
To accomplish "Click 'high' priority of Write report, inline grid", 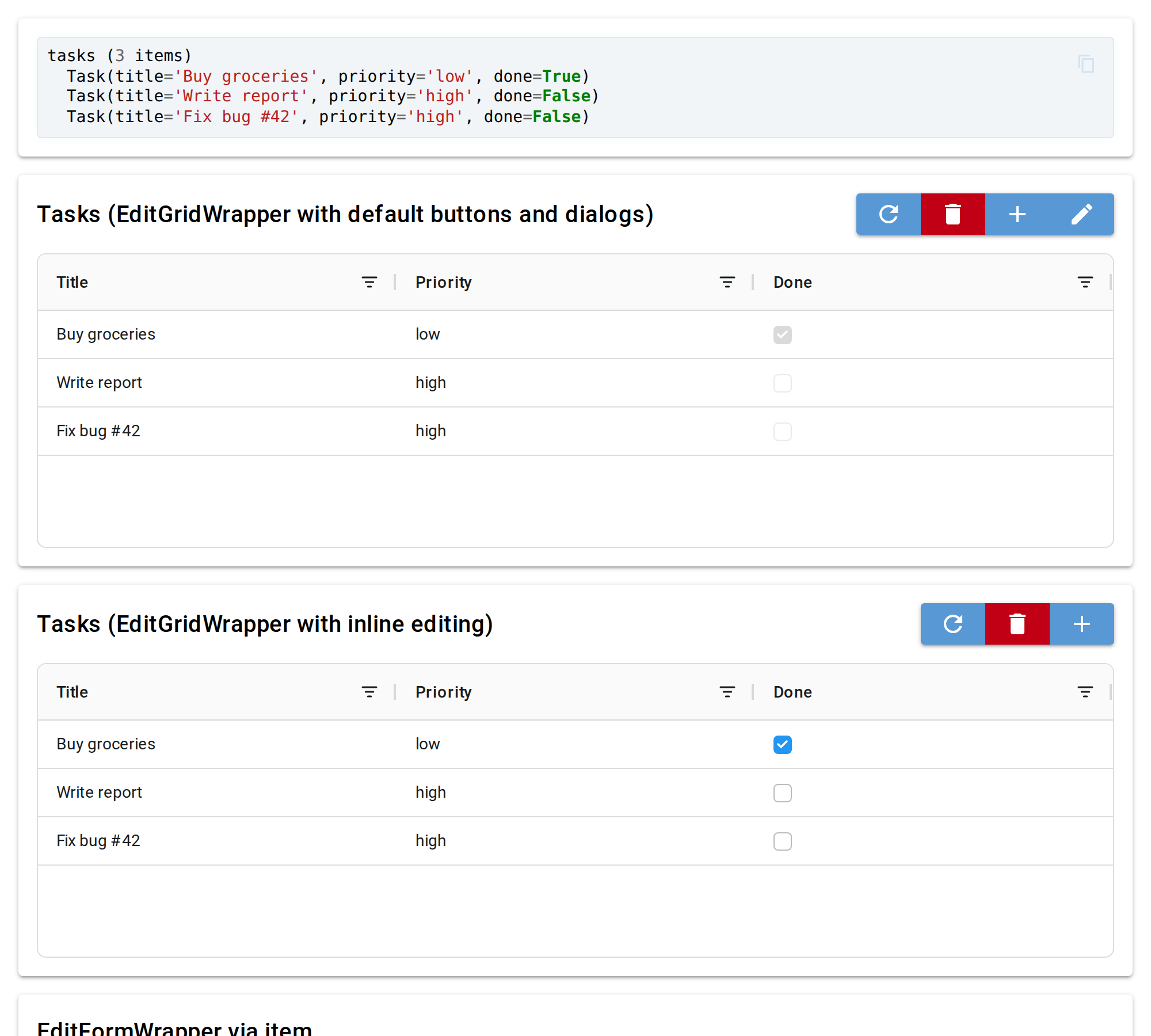I will click(575, 793).
